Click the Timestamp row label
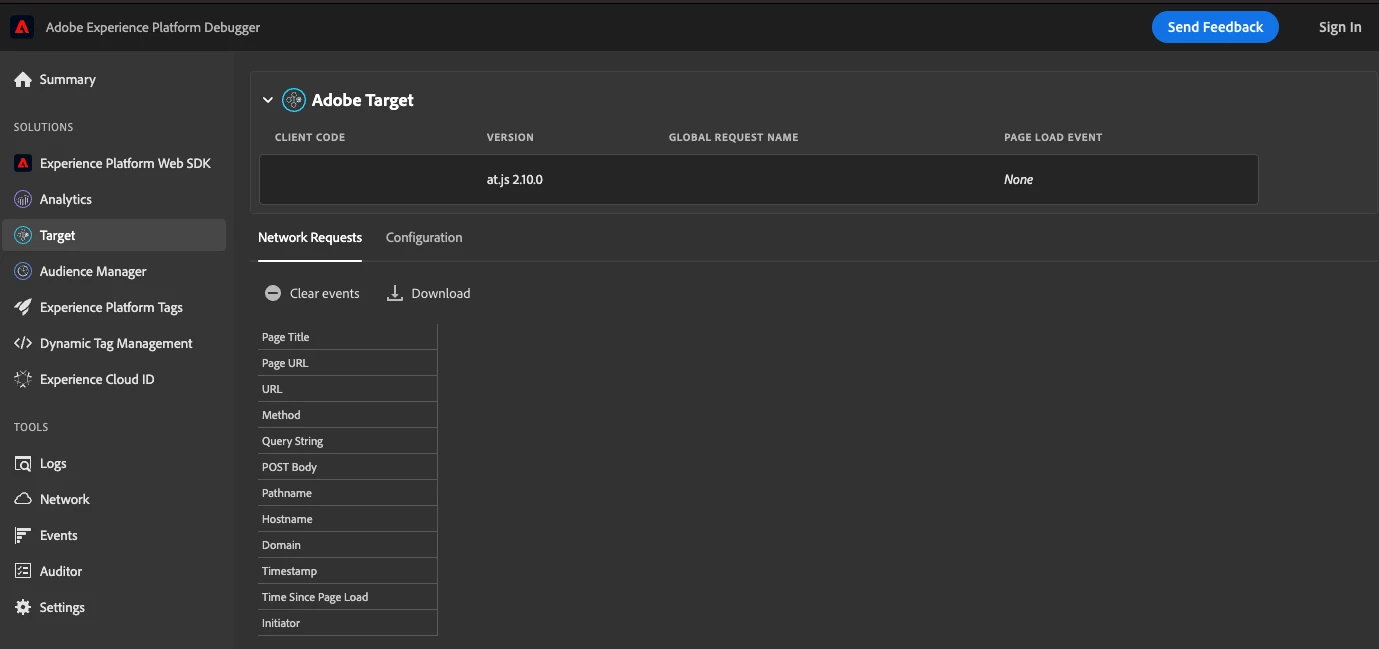Screen dimensions: 1379x649 coord(289,571)
